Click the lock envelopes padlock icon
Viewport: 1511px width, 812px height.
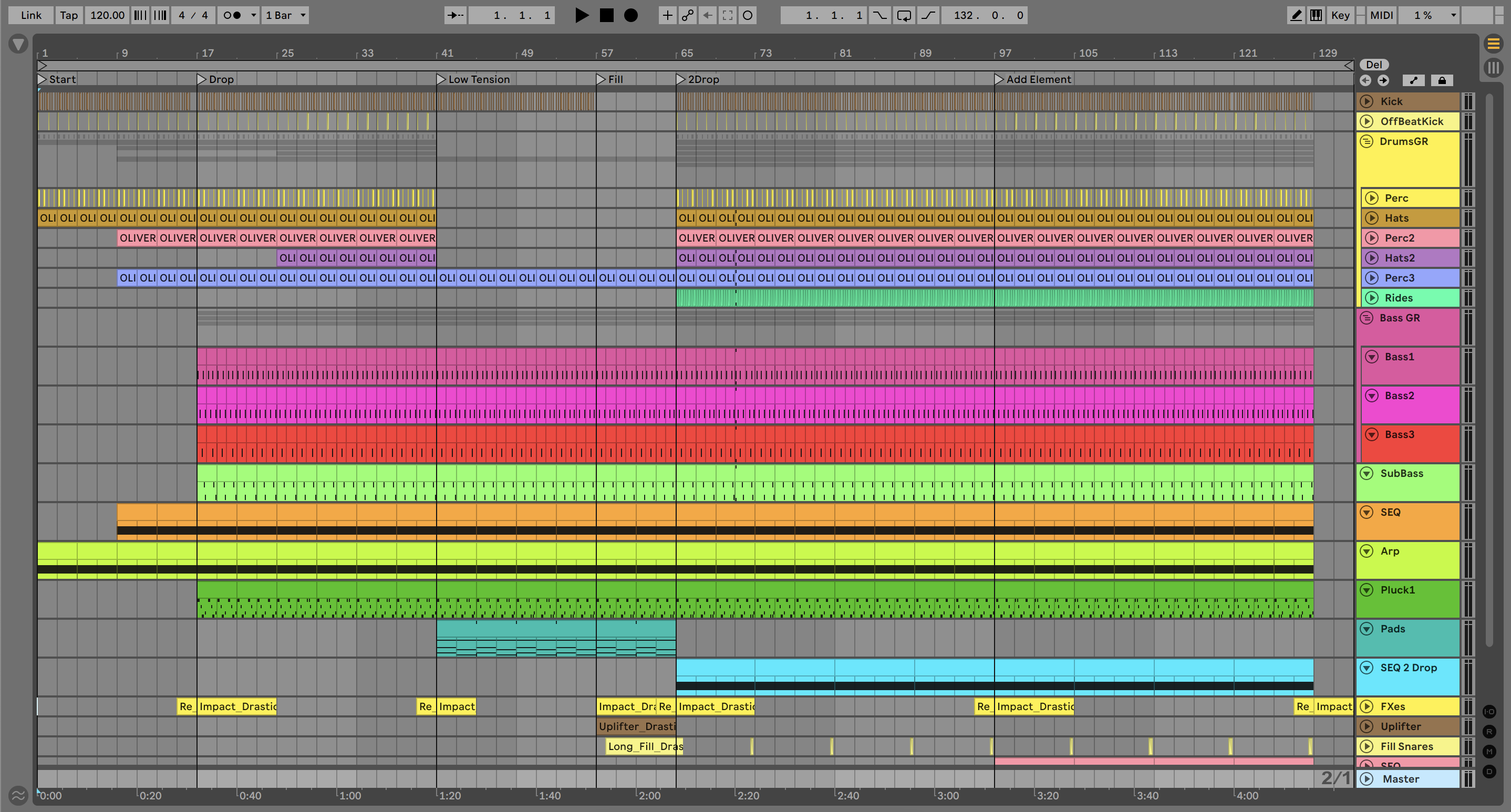(x=1441, y=80)
